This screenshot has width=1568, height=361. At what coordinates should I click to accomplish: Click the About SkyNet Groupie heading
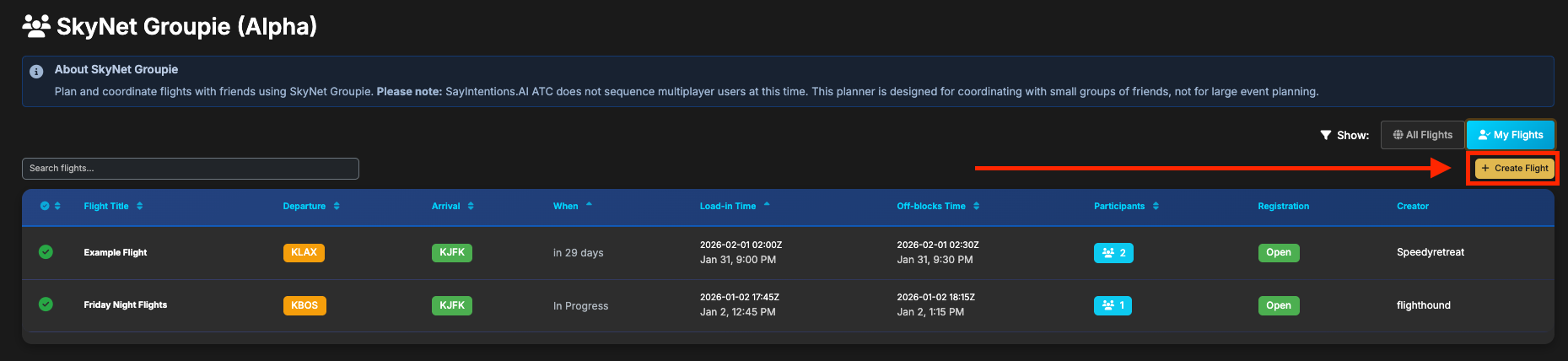point(116,69)
